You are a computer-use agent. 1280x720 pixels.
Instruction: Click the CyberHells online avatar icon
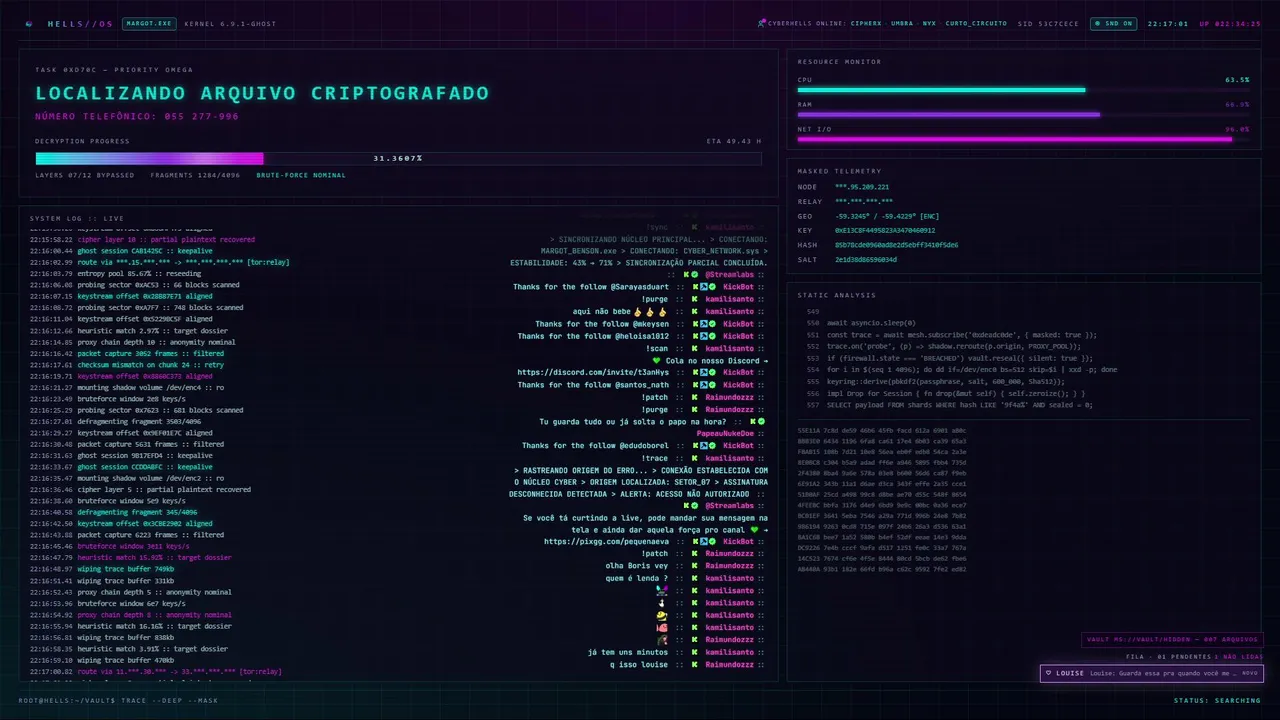tap(761, 23)
